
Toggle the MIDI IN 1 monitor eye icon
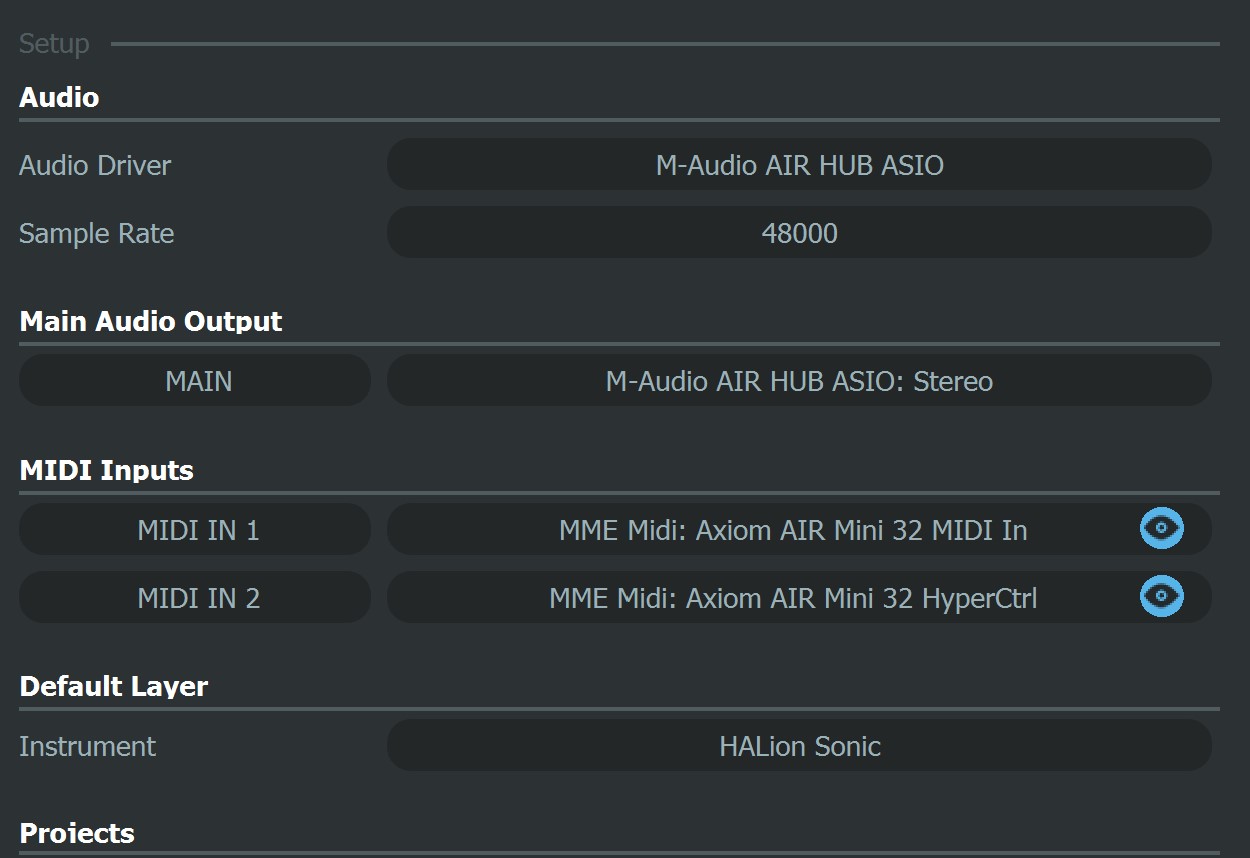(x=1161, y=528)
